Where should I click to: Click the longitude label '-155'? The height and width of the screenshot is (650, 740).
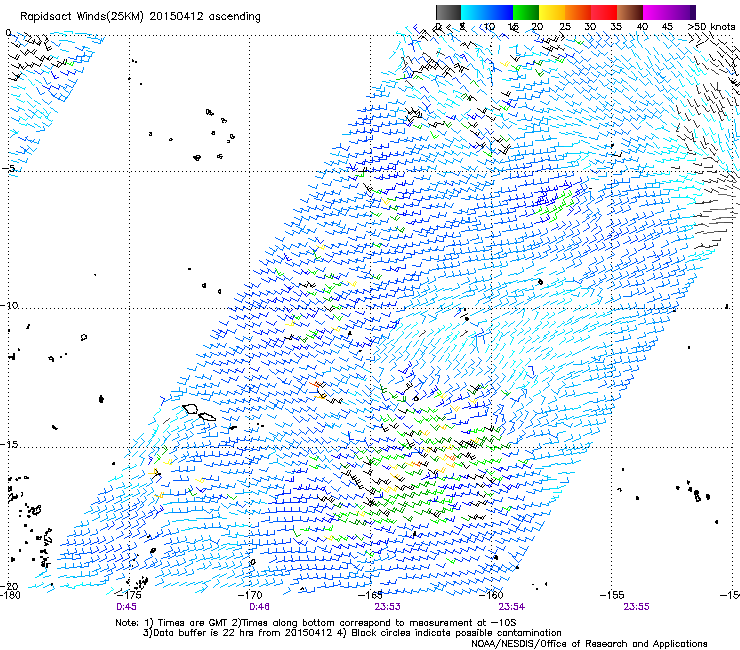point(612,594)
